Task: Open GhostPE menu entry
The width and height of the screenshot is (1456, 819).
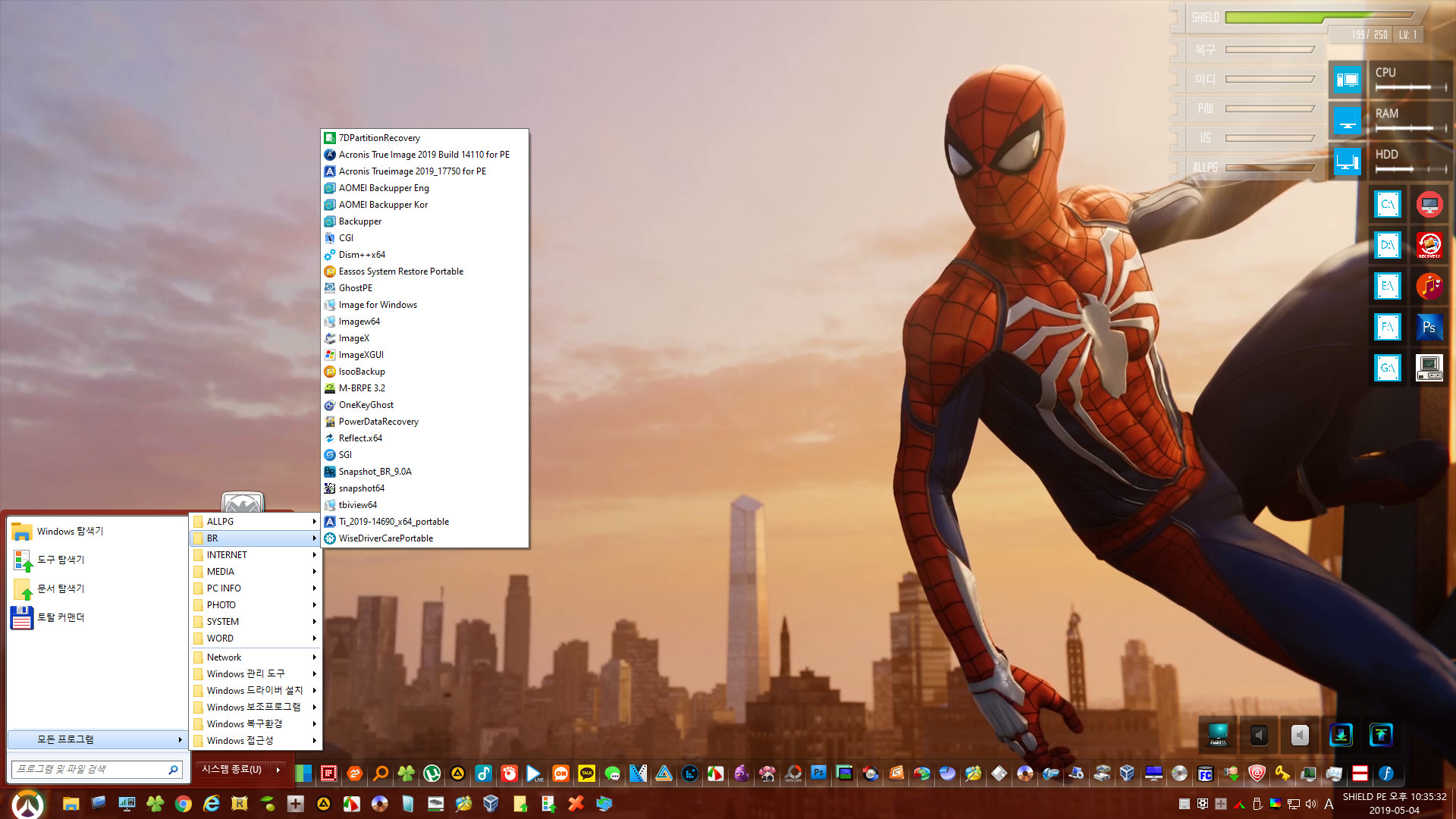Action: tap(425, 287)
